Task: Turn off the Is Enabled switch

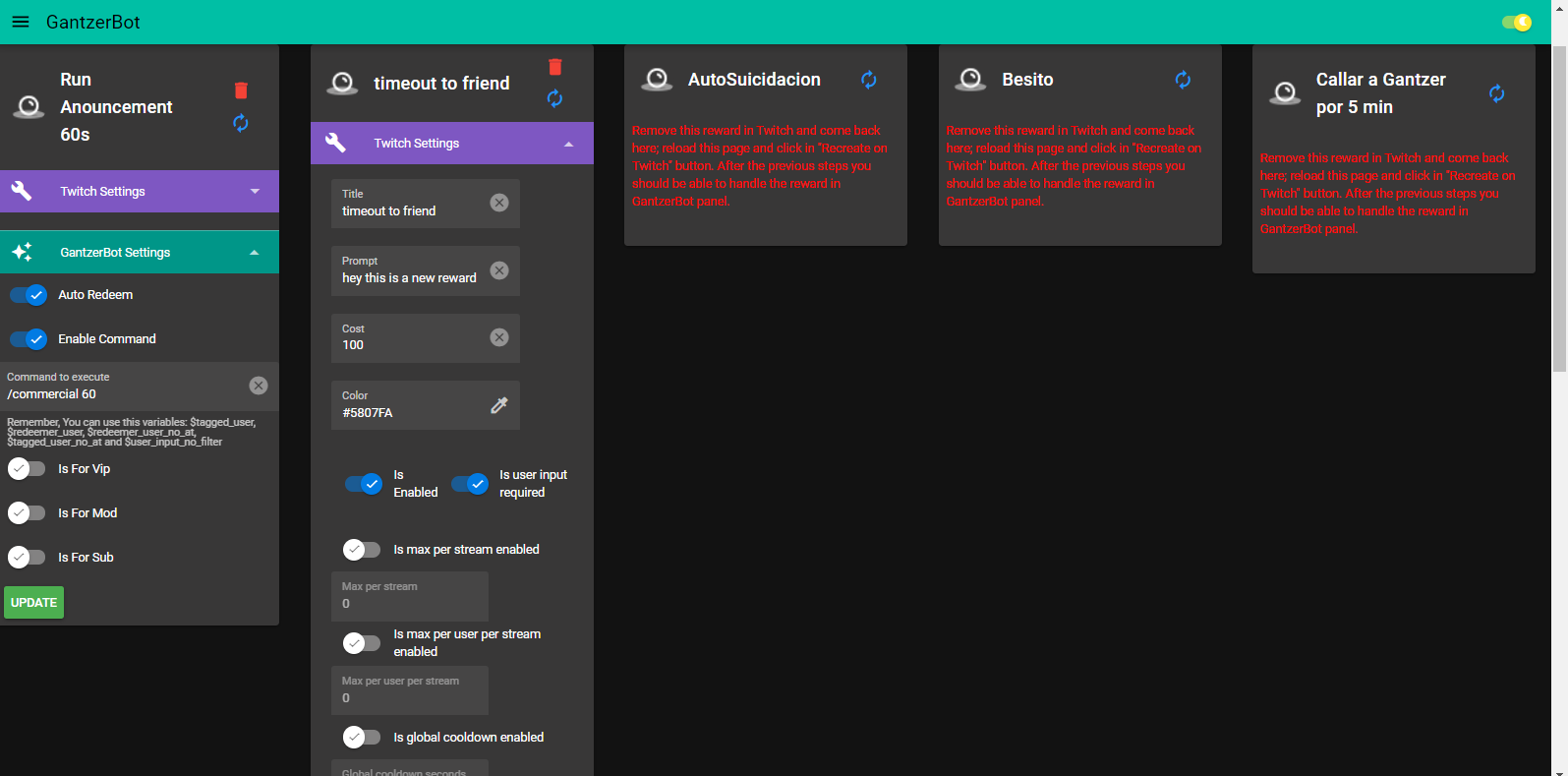Action: point(364,484)
